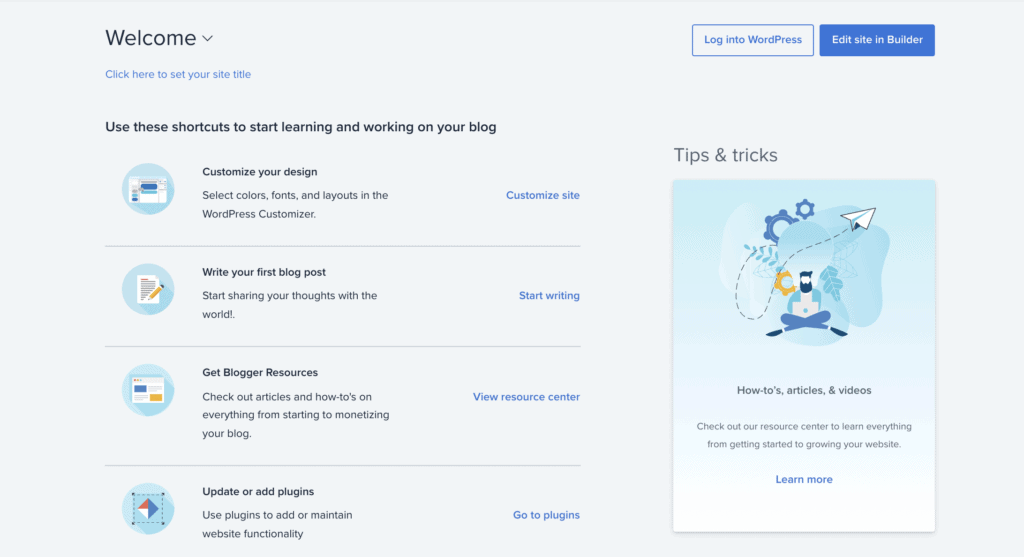Click the plugins diamond icon
This screenshot has width=1024, height=557.
[148, 509]
